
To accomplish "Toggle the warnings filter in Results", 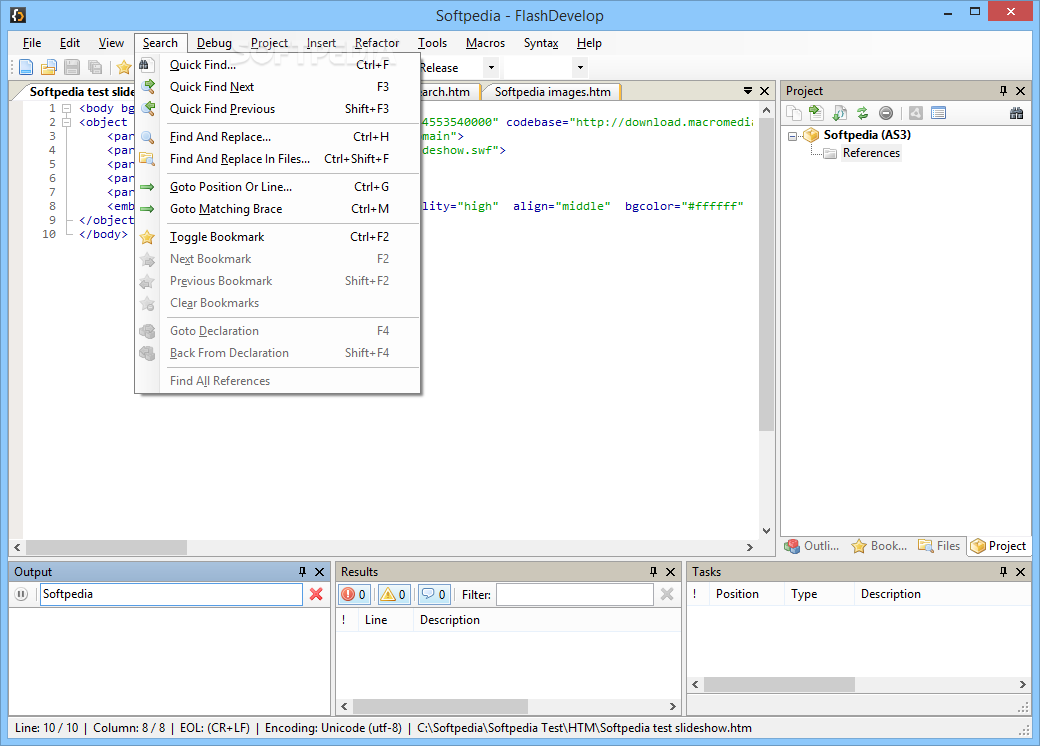I will 393,594.
